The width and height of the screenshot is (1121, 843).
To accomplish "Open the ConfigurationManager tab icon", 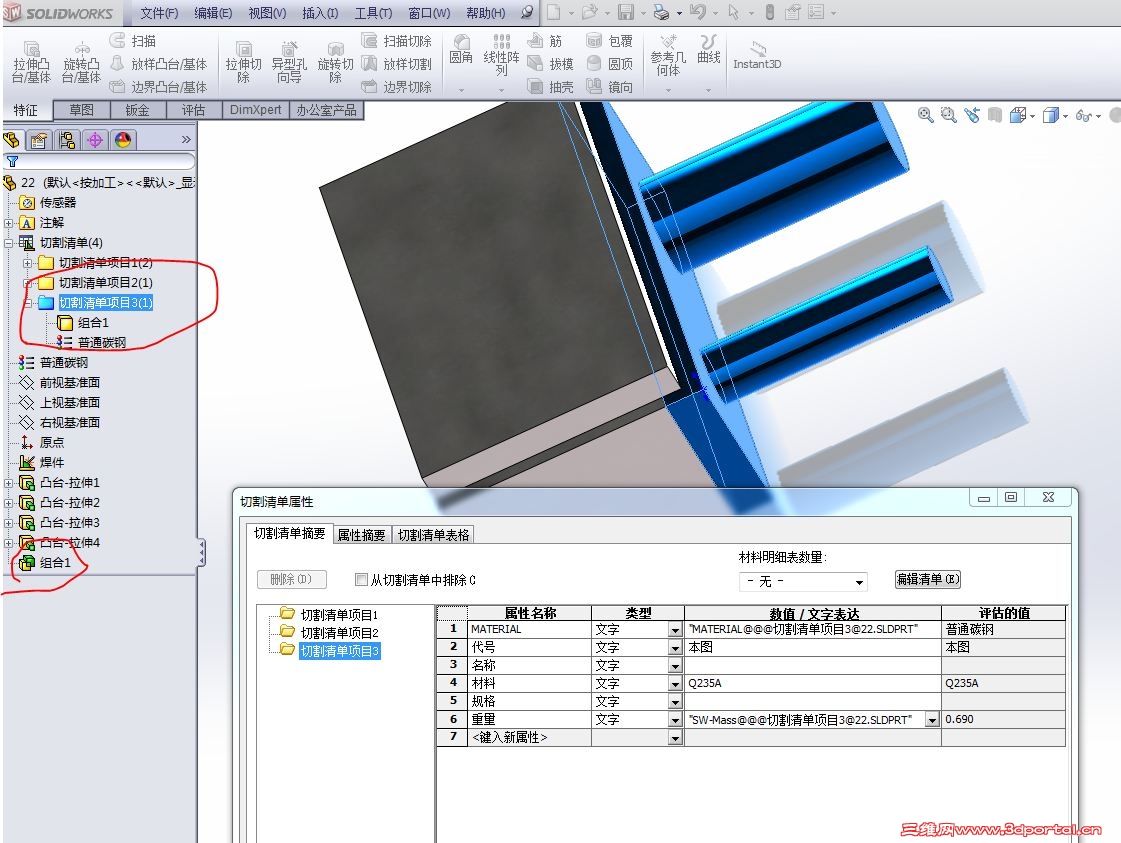I will (x=66, y=140).
